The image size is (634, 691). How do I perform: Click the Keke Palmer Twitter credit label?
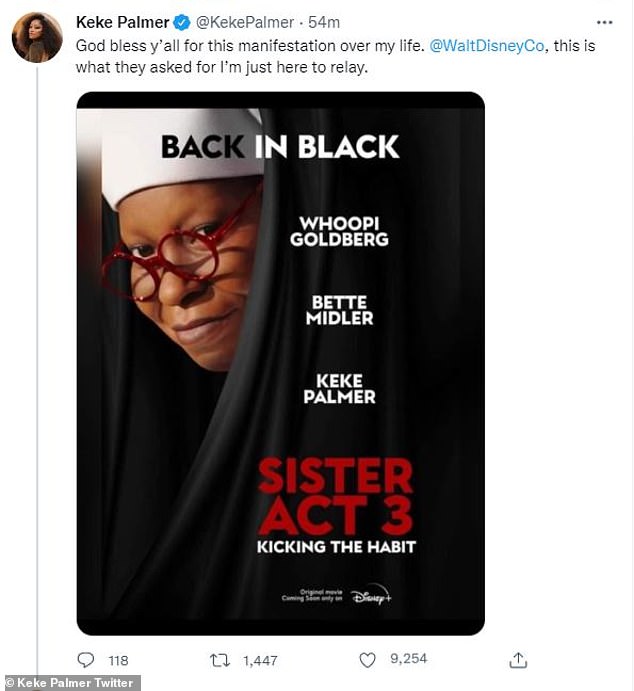coord(70,683)
